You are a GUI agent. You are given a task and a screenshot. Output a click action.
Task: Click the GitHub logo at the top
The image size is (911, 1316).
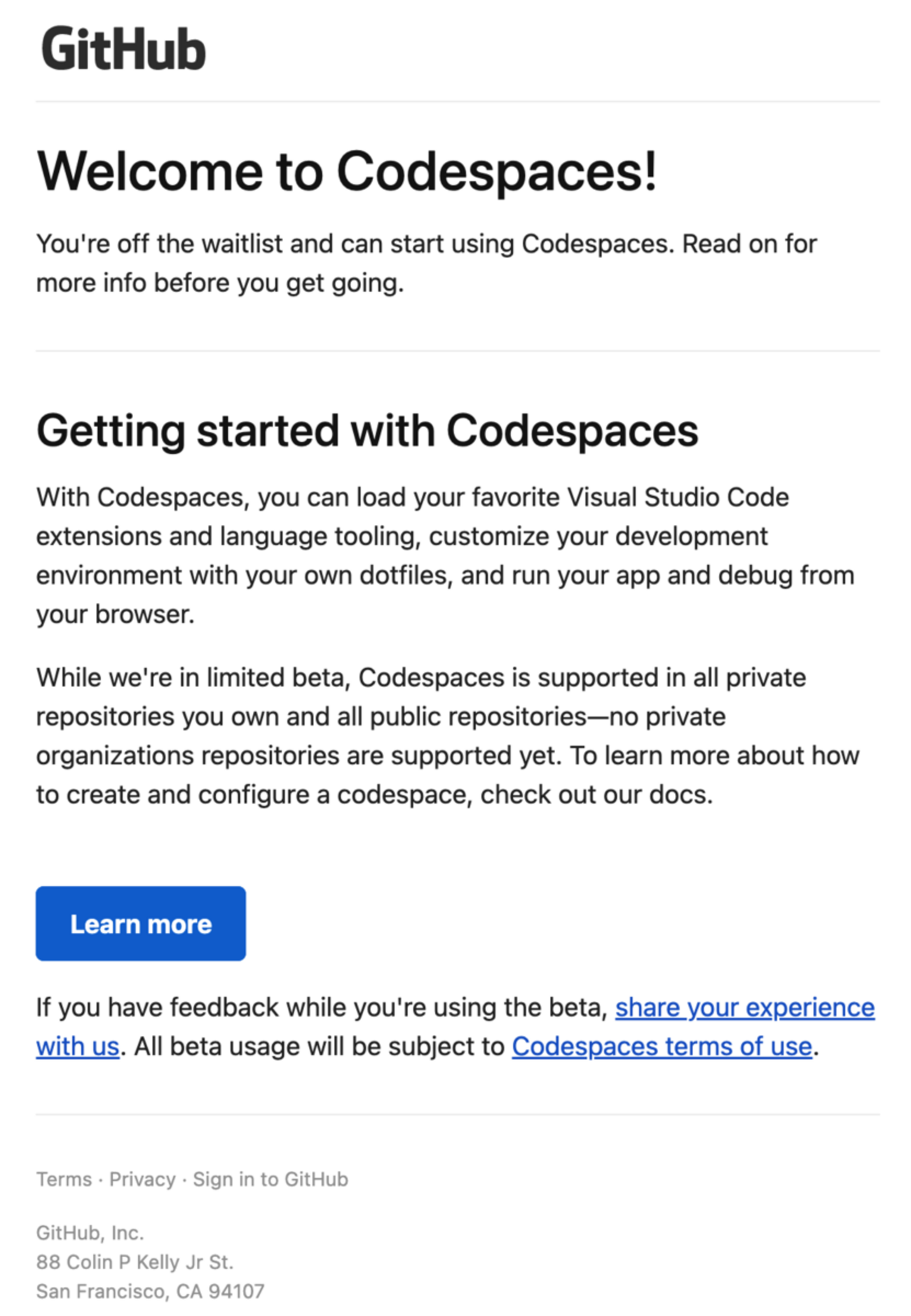click(123, 49)
